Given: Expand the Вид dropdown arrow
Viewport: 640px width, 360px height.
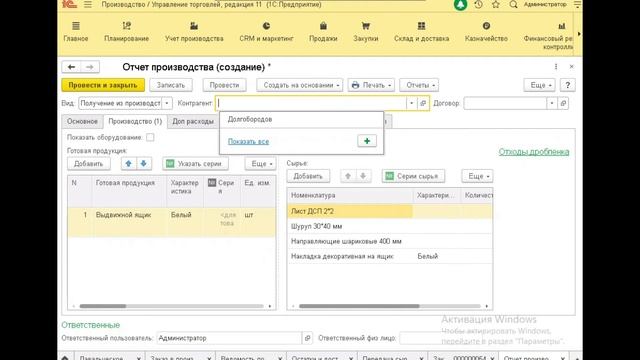Looking at the screenshot, I should point(167,103).
